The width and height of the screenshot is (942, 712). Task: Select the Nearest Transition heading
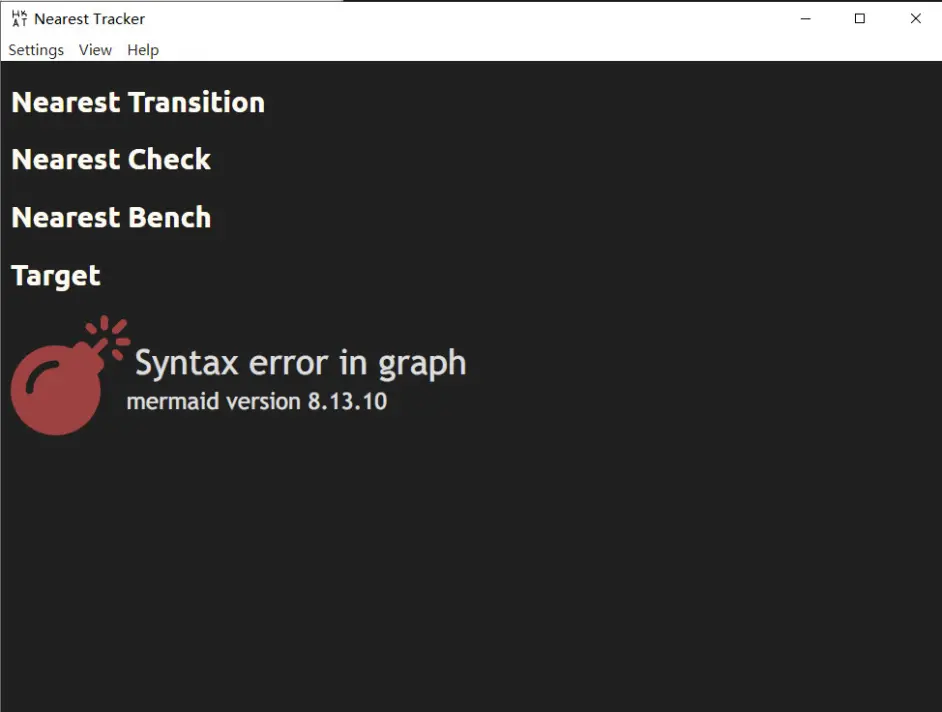click(x=138, y=102)
